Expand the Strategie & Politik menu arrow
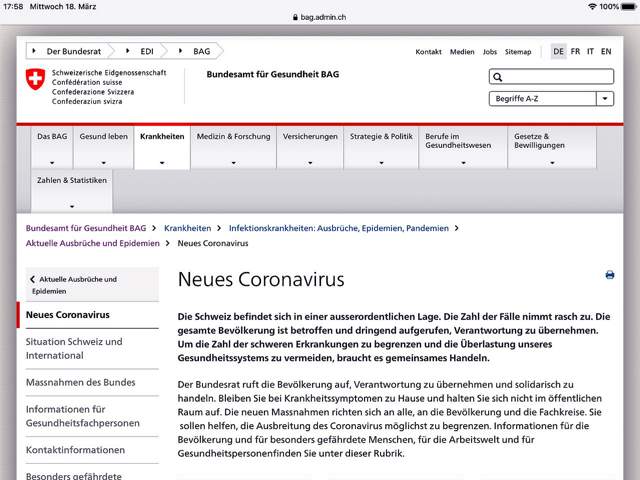 [x=381, y=163]
